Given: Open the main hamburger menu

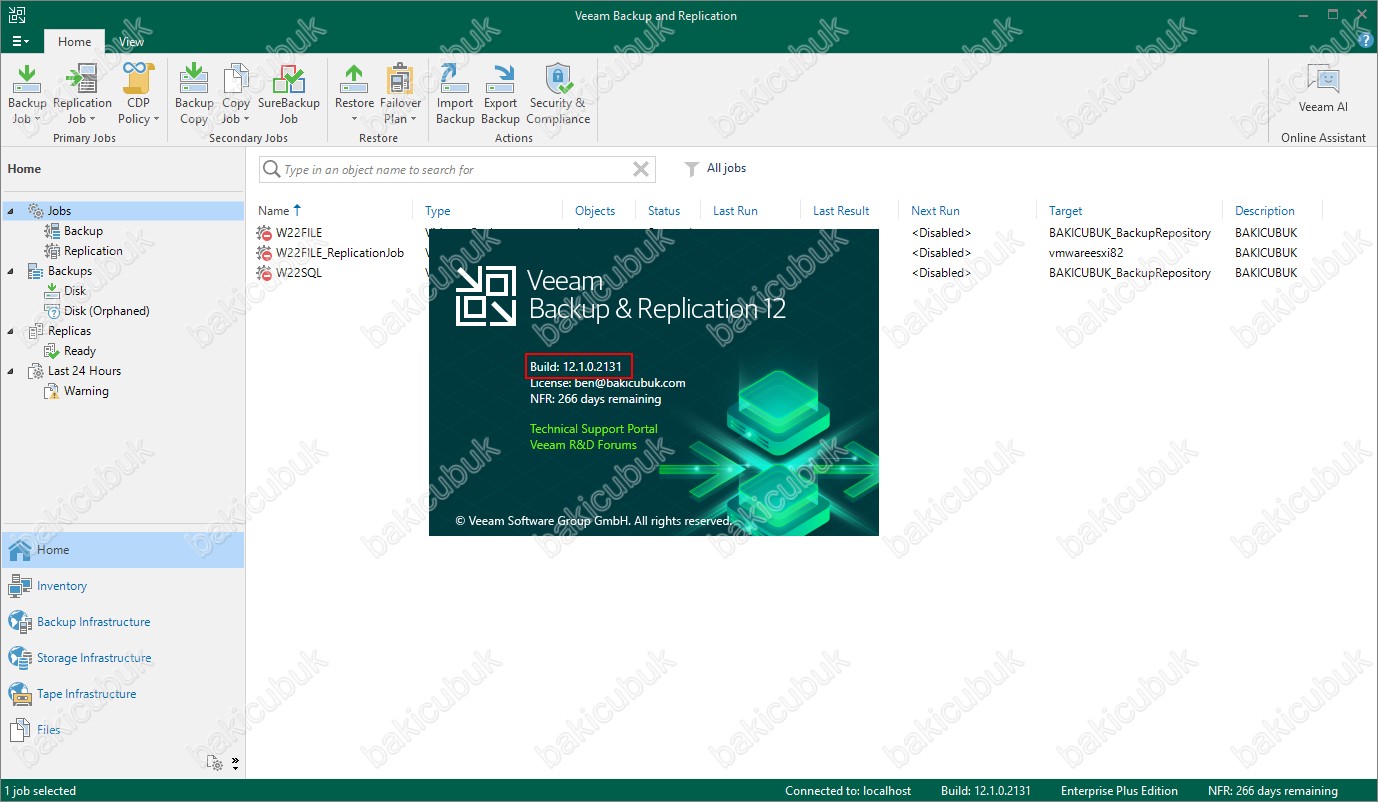Looking at the screenshot, I should 20,41.
